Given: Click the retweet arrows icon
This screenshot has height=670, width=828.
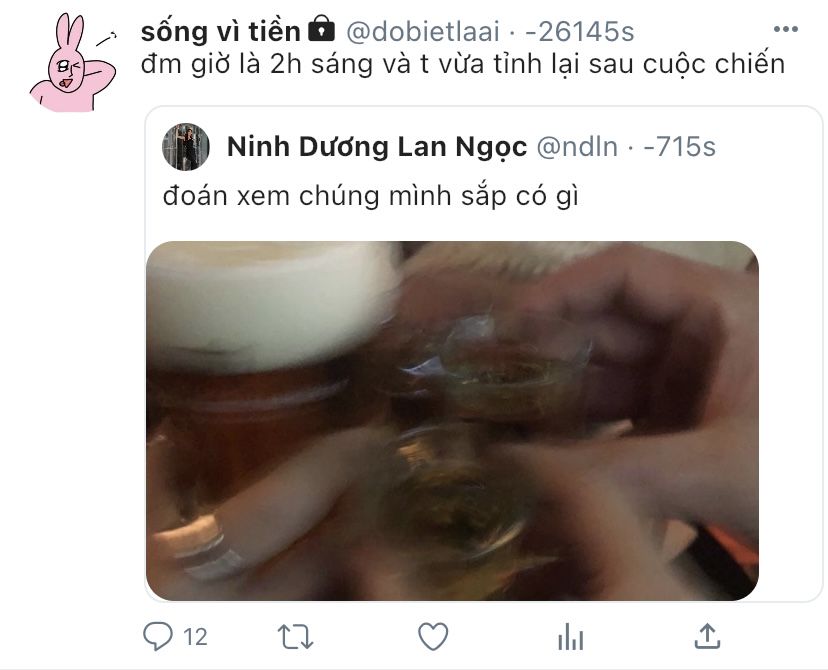Looking at the screenshot, I should tap(296, 636).
